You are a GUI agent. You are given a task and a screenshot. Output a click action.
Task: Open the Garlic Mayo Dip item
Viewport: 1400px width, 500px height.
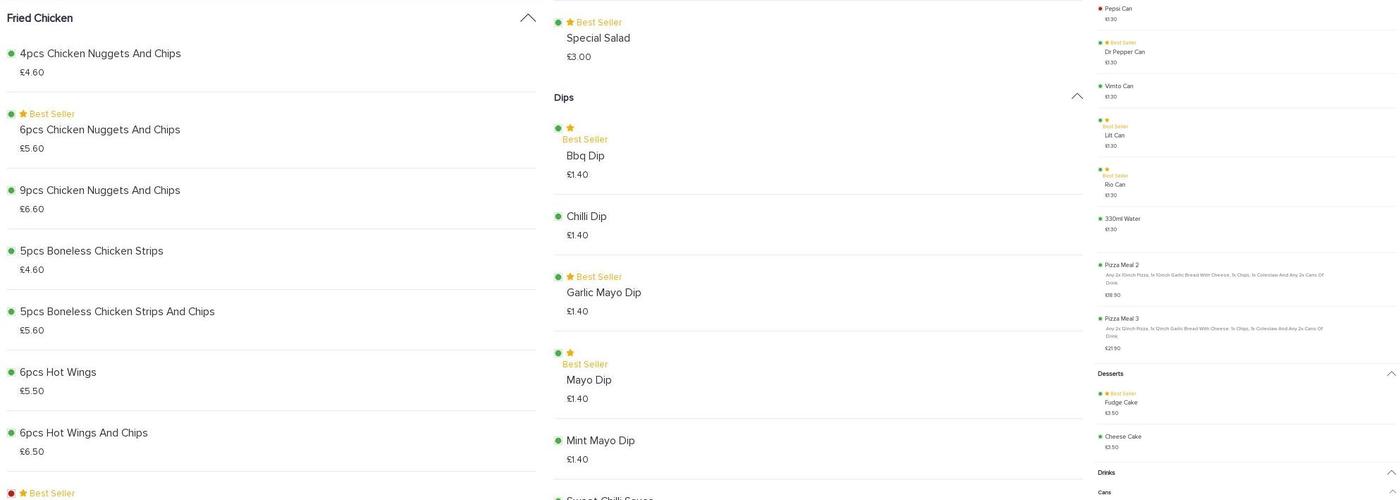point(604,293)
